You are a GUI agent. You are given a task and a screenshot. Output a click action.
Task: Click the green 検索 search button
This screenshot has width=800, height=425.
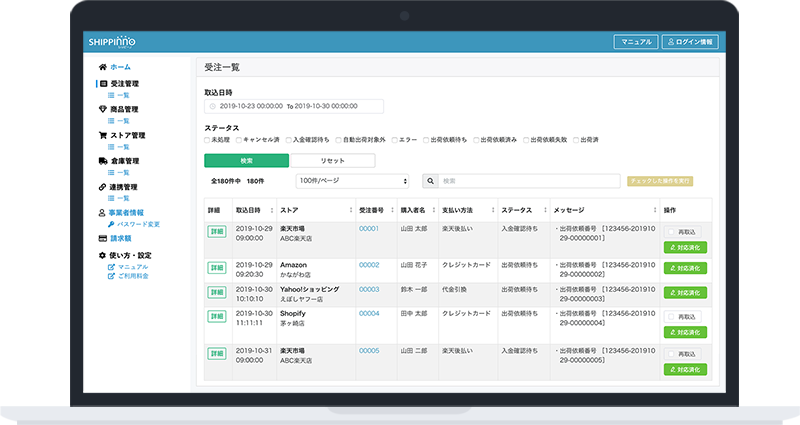246,161
